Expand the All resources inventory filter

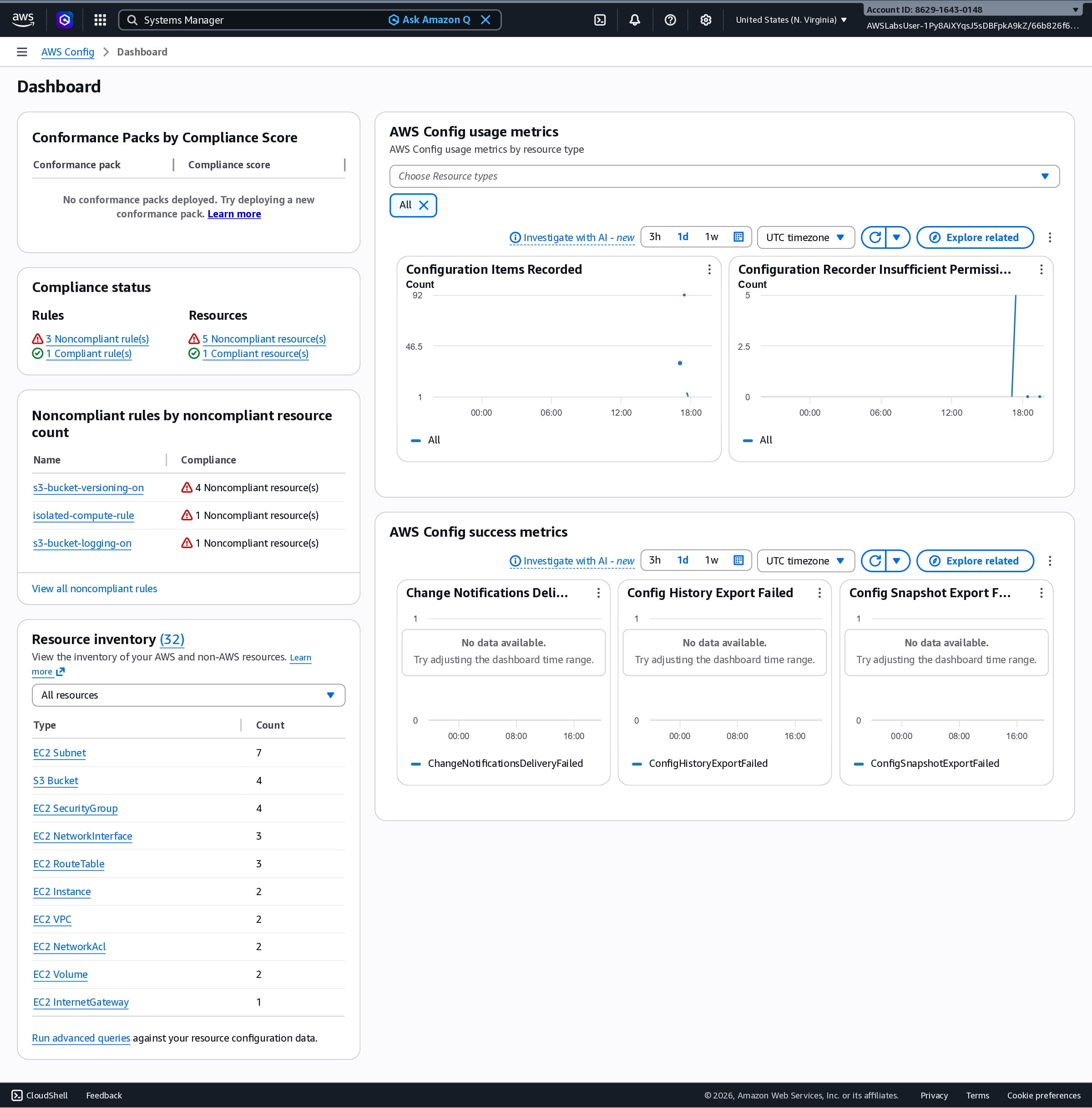[189, 695]
